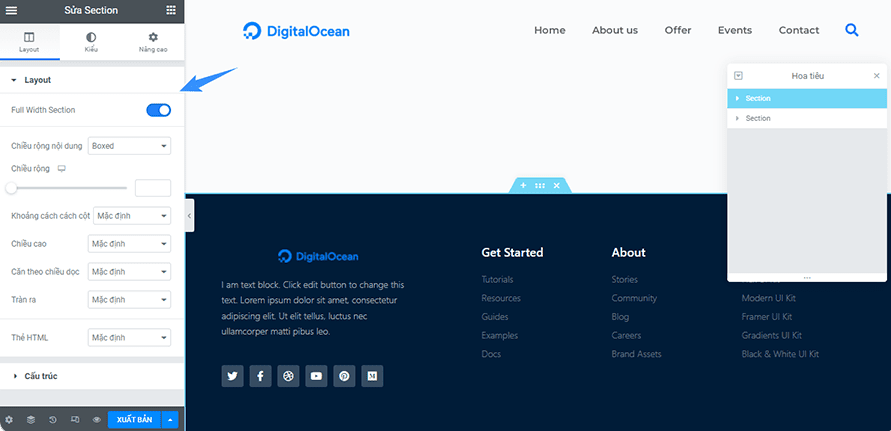Screen dimensions: 891x431
Task: Click the edit section dots handle icon
Action: tap(540, 185)
